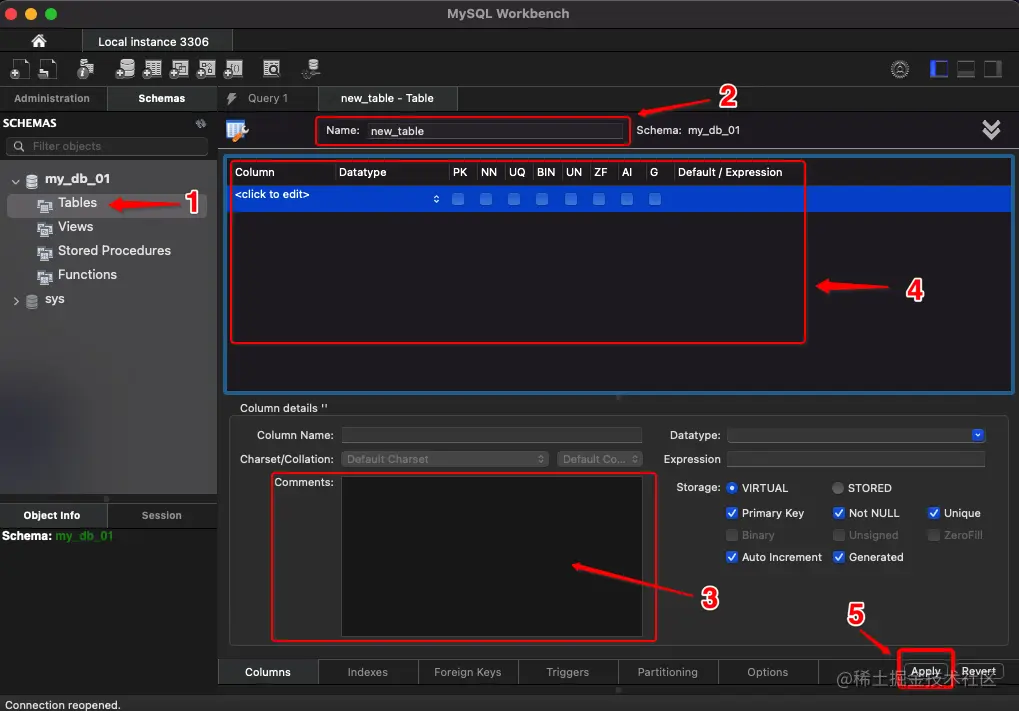Screen dimensions: 1019x711
Task: Open an SQL script file icon
Action: (x=47, y=69)
